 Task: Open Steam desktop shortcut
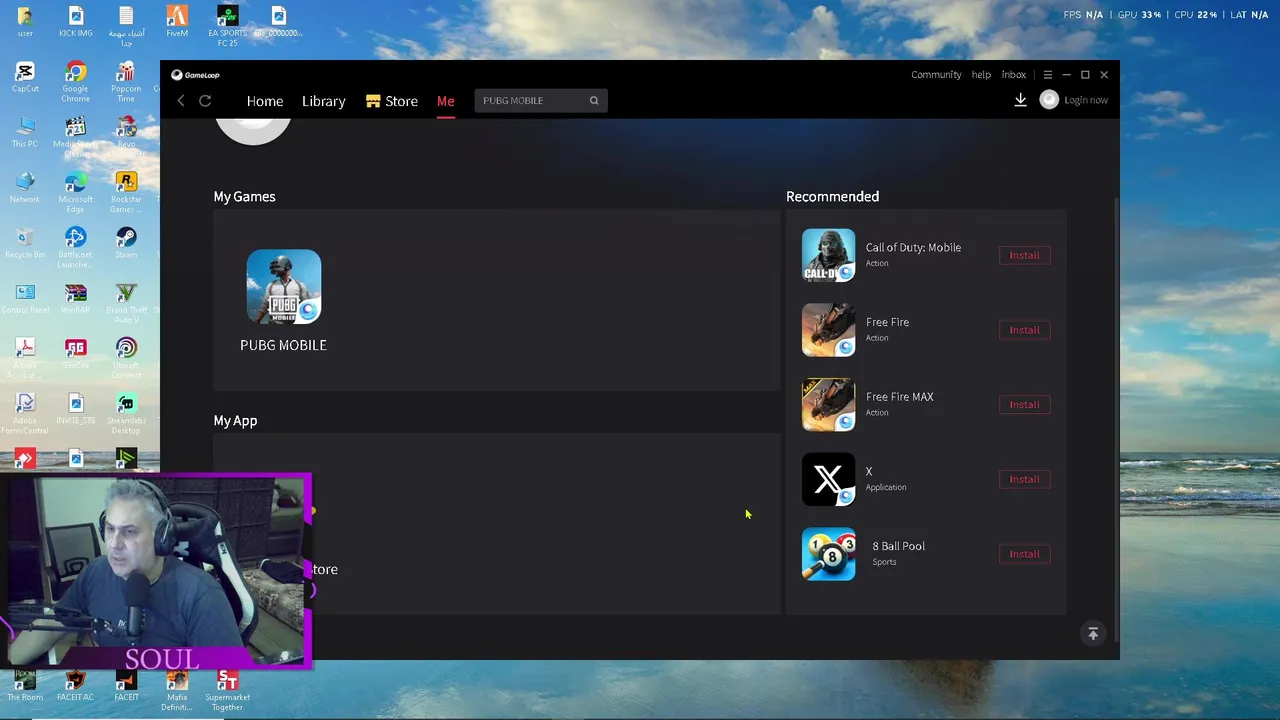click(126, 243)
